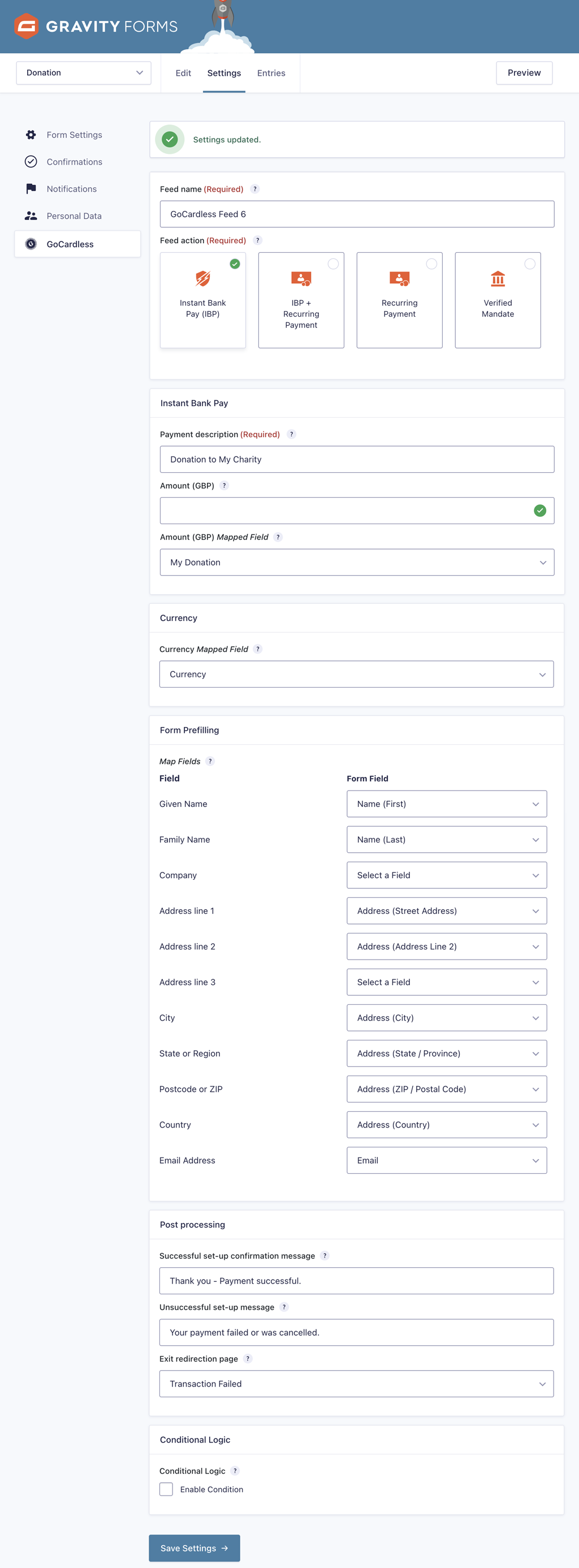Screen dimensions: 579x1568
Task: Open the Donation form switcher dropdown
Action: pos(84,72)
